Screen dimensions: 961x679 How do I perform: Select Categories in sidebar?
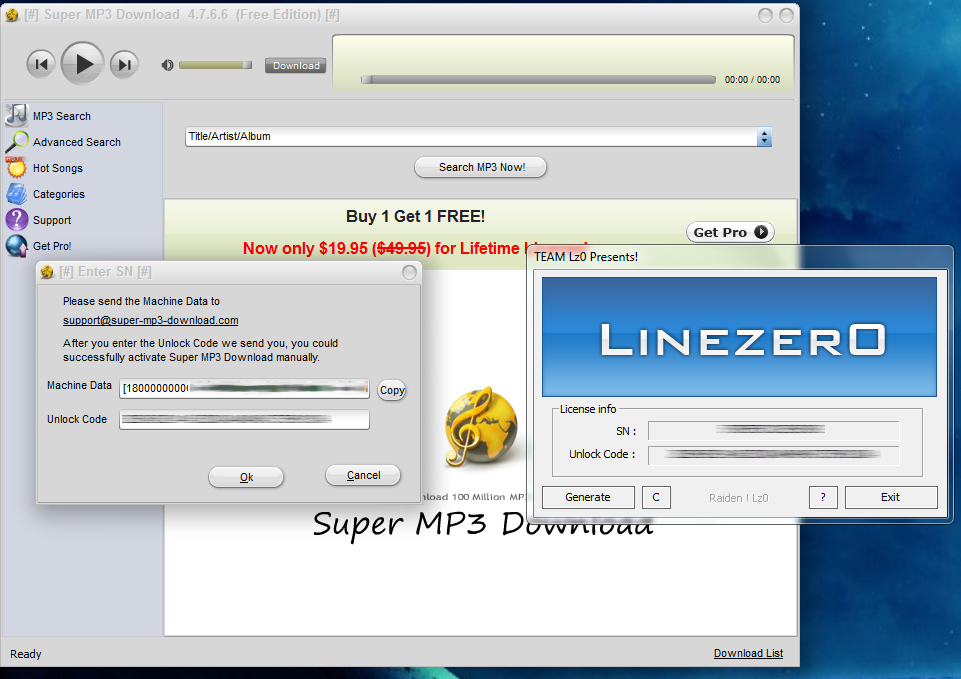pyautogui.click(x=59, y=194)
